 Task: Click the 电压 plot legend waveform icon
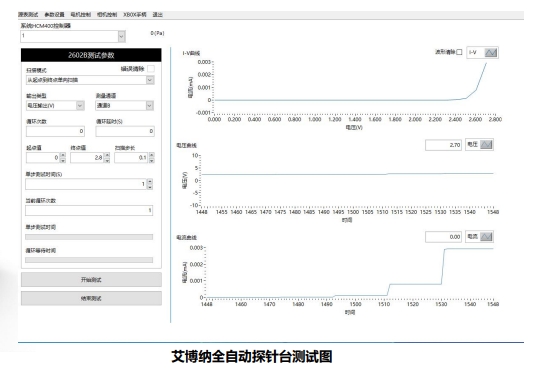486,144
